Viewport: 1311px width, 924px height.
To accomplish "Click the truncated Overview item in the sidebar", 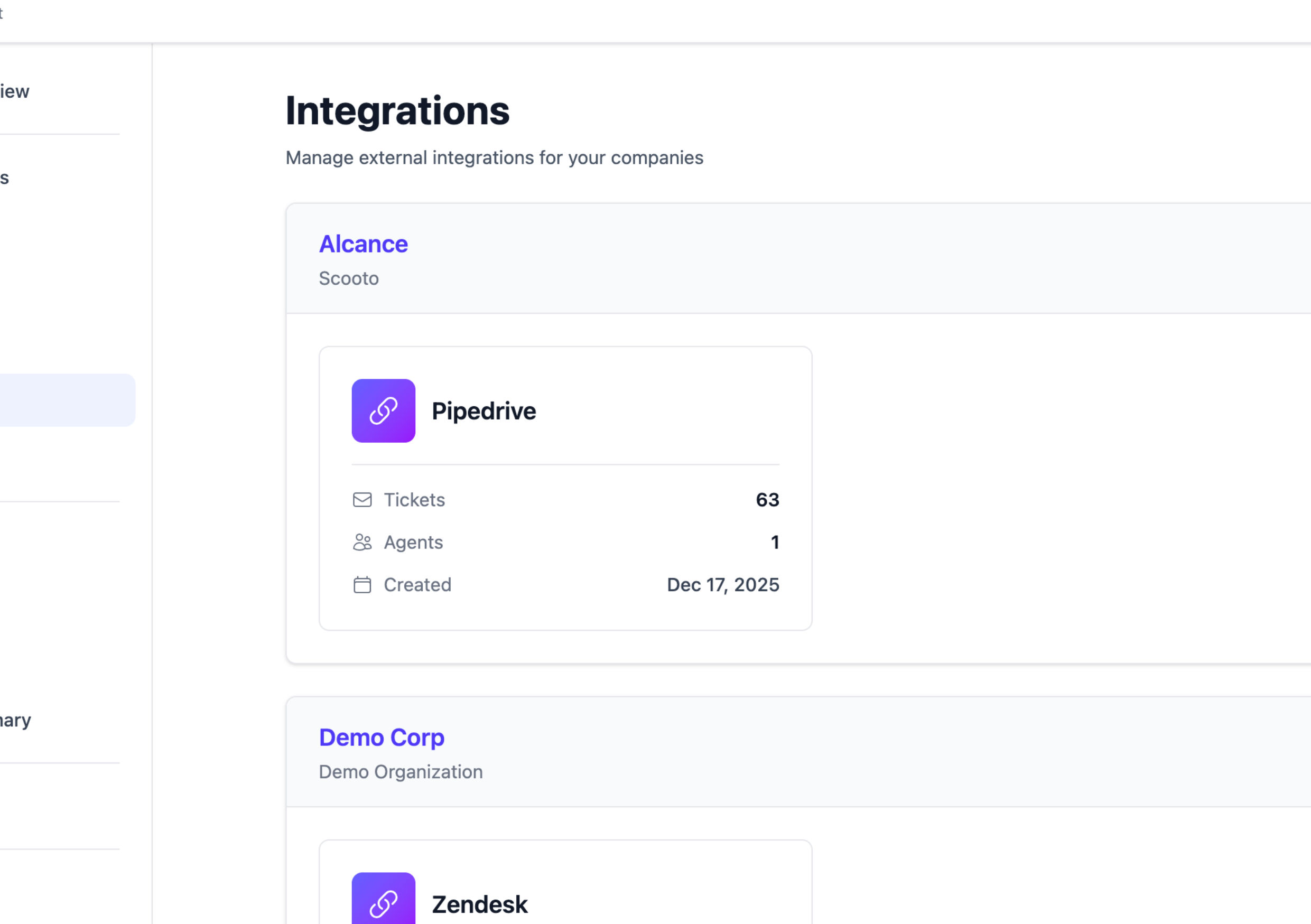I will (x=15, y=90).
